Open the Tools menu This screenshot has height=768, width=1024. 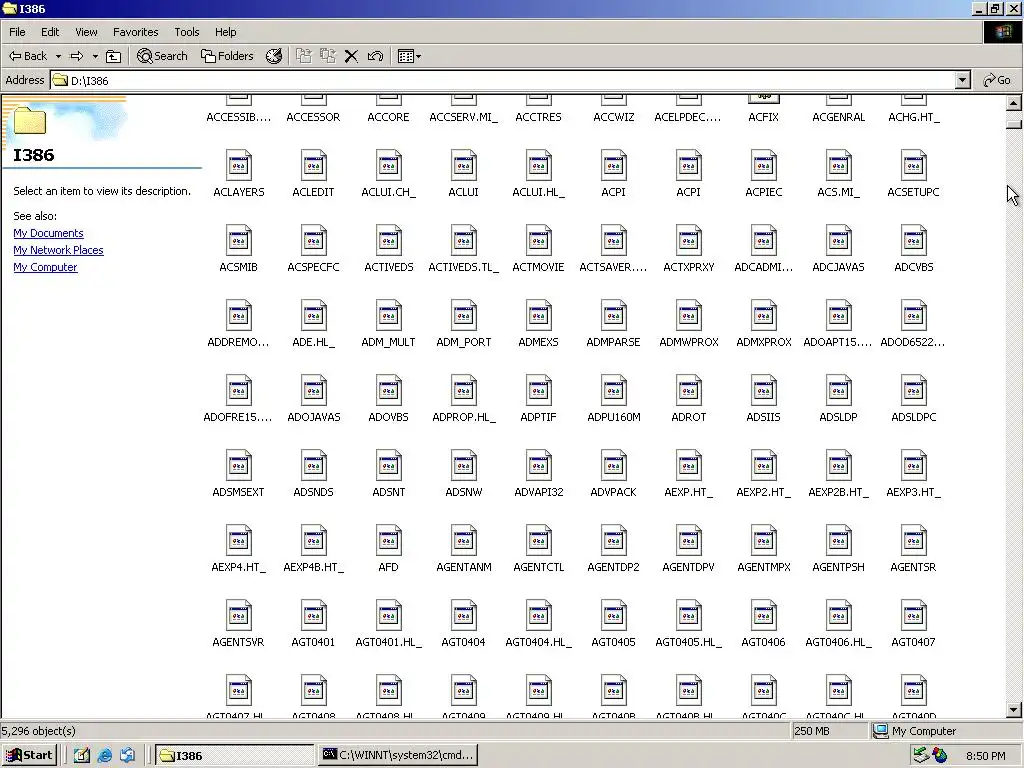186,32
